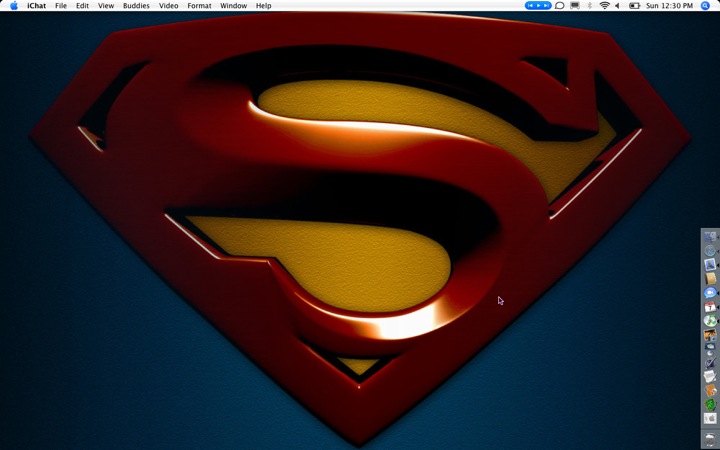The image size is (720, 450).
Task: Open the Apple menu
Action: point(14,6)
